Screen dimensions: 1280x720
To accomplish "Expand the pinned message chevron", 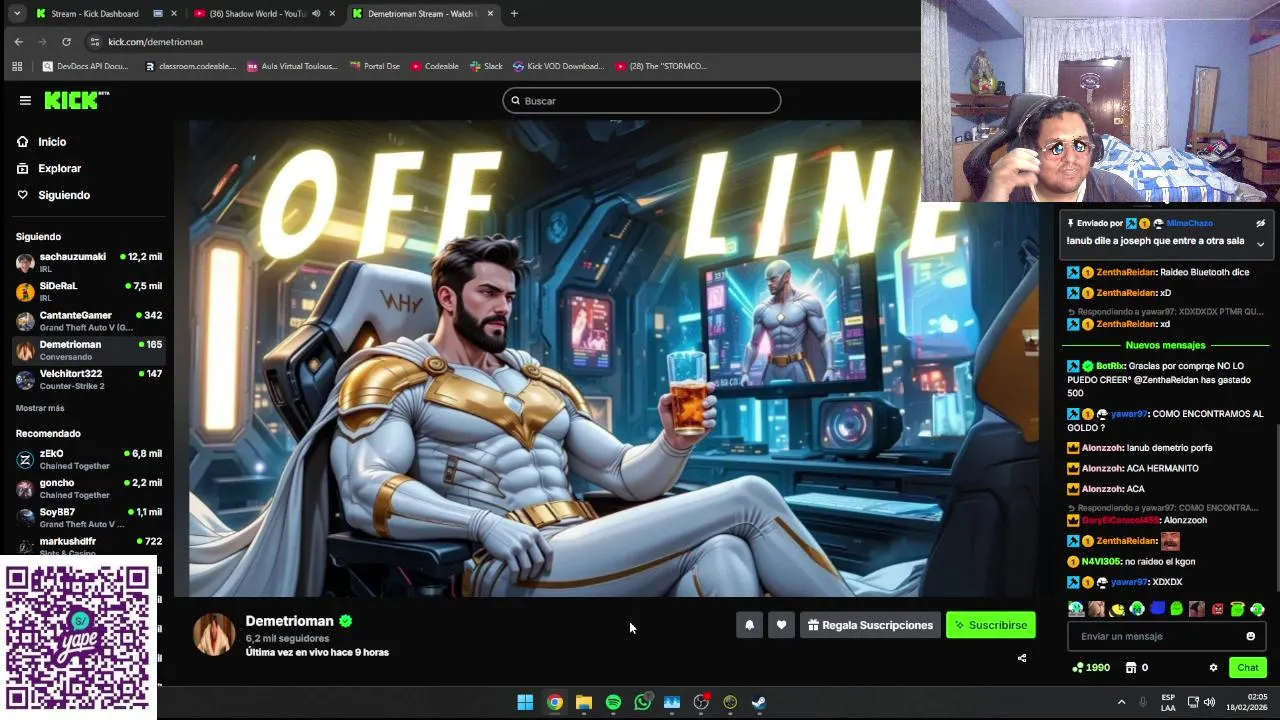I will coord(1260,244).
